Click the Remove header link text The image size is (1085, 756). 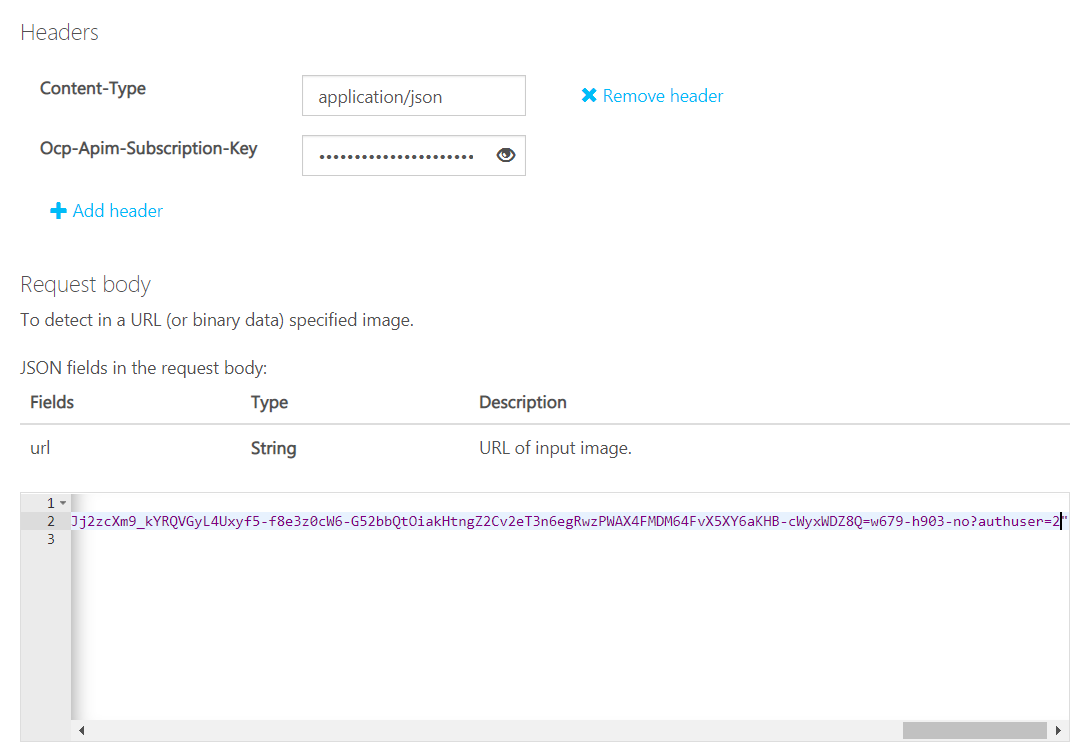click(662, 95)
